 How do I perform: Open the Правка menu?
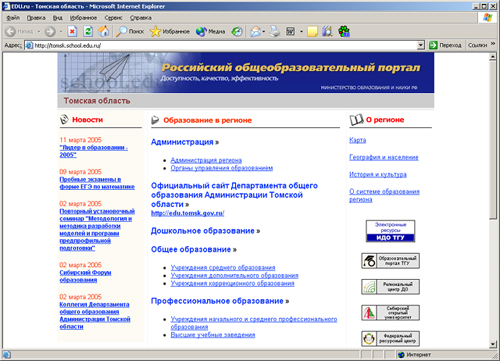(36, 18)
